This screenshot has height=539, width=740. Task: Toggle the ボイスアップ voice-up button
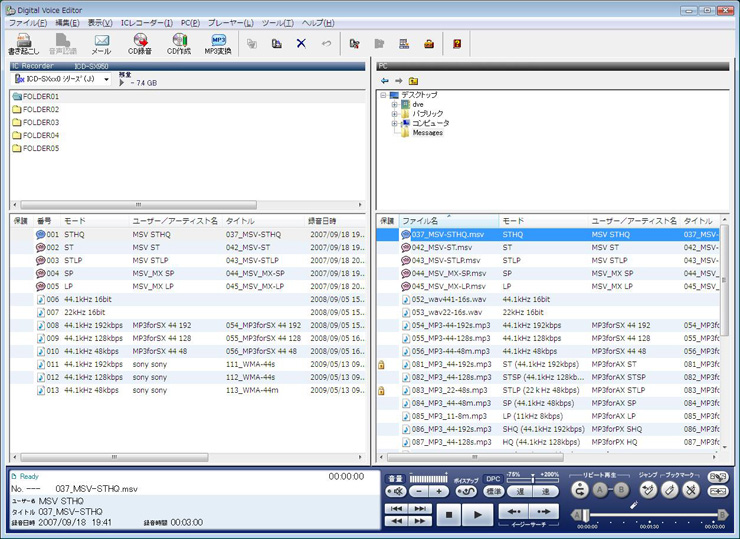[467, 492]
